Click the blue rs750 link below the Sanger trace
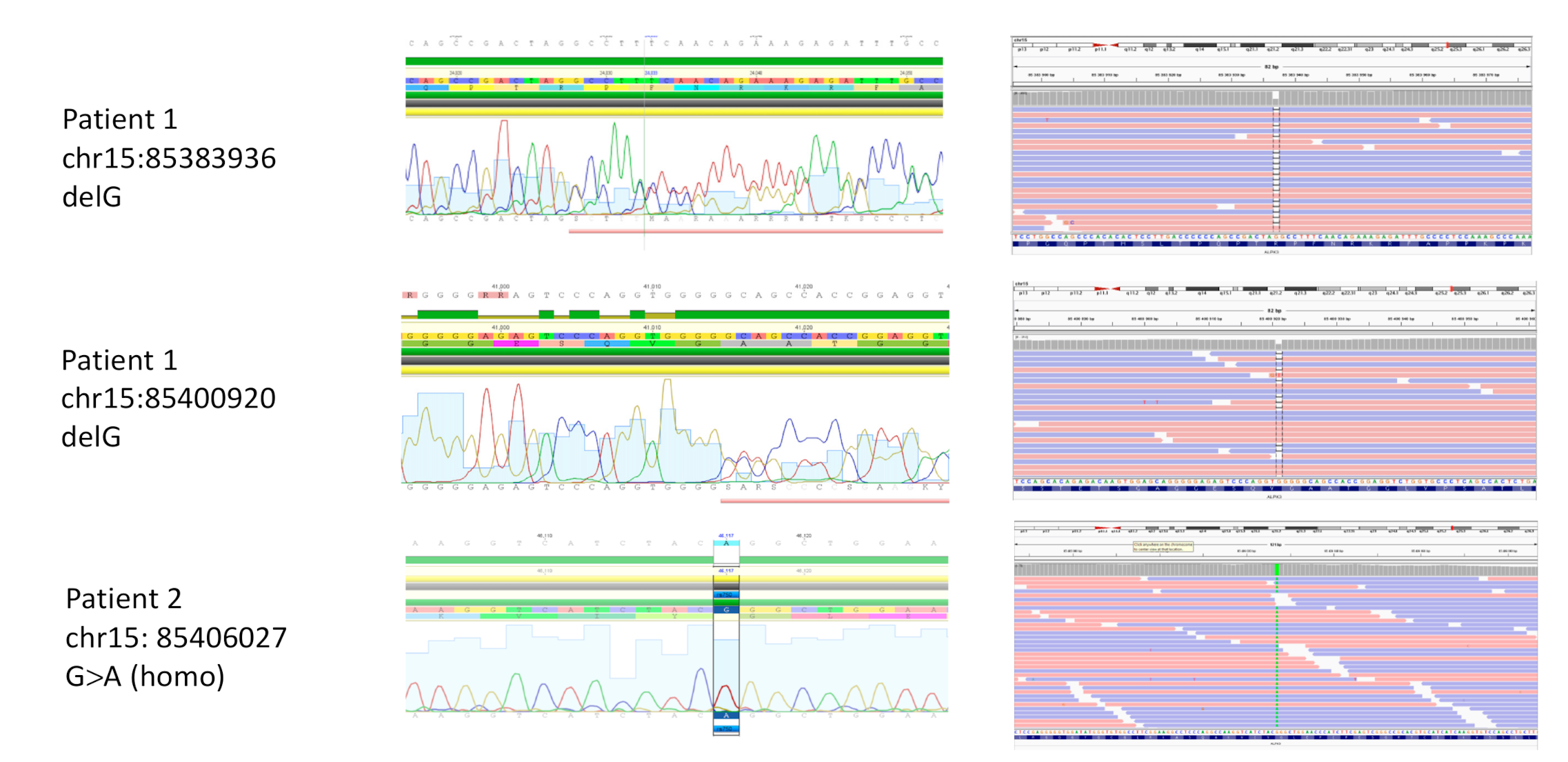This screenshot has height=762, width=1568. pyautogui.click(x=726, y=728)
